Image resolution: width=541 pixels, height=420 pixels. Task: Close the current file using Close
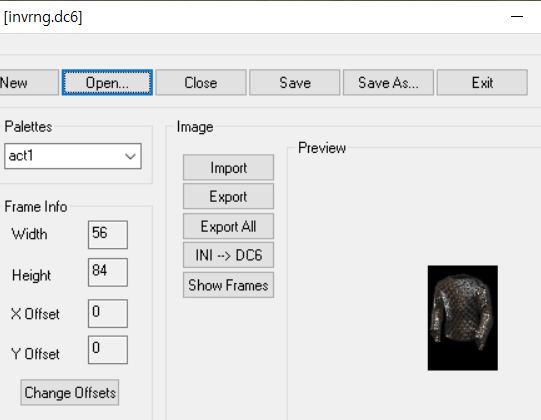[201, 82]
